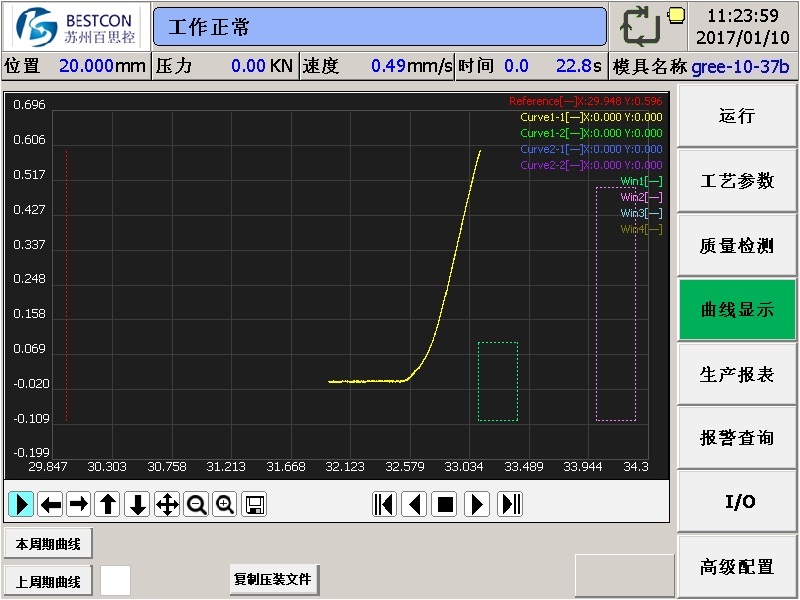Open the 生产报表 page

(x=737, y=374)
